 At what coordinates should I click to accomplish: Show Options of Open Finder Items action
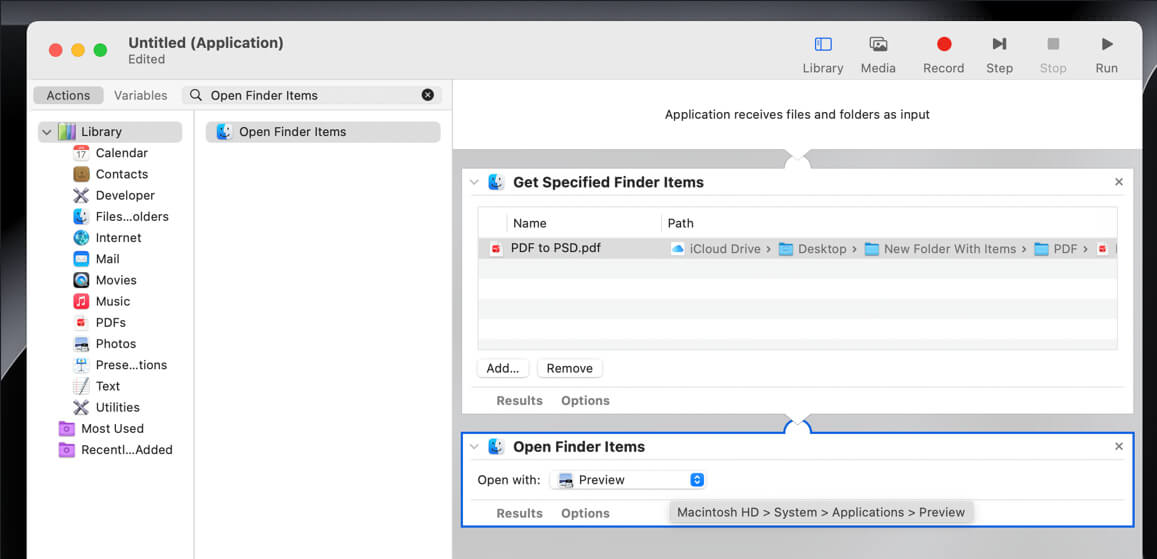click(585, 513)
